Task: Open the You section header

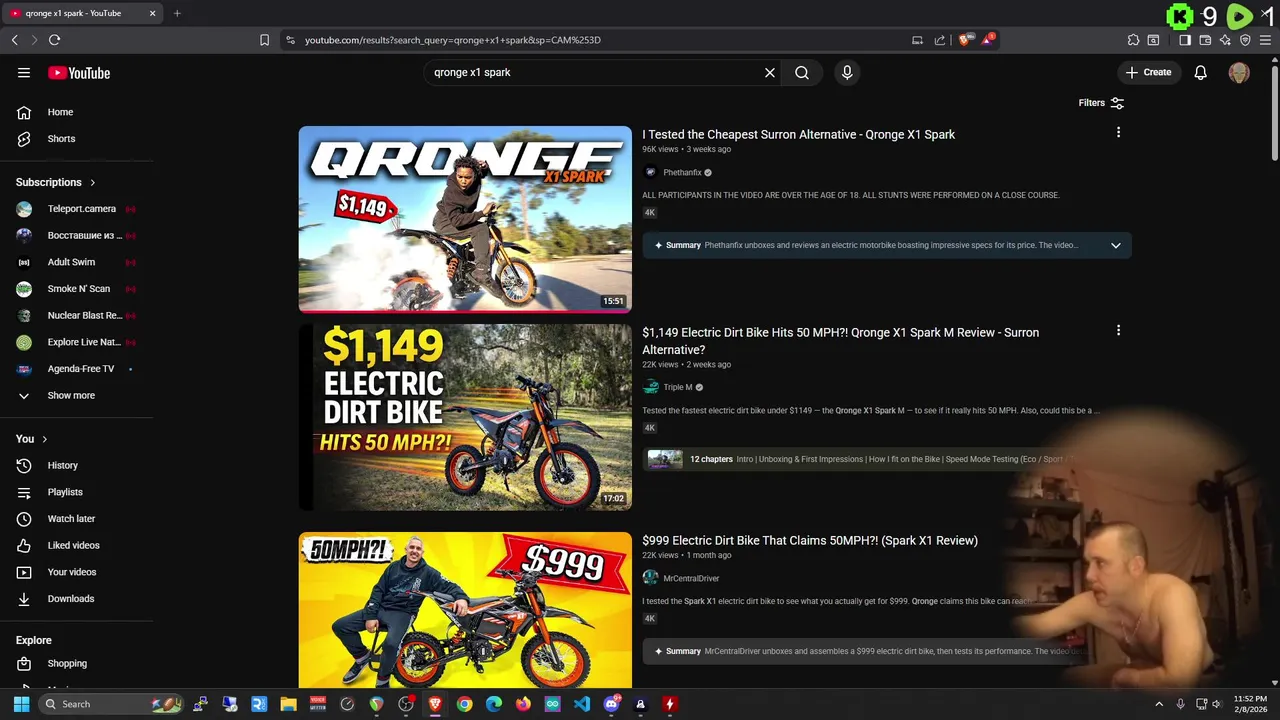Action: 32,439
